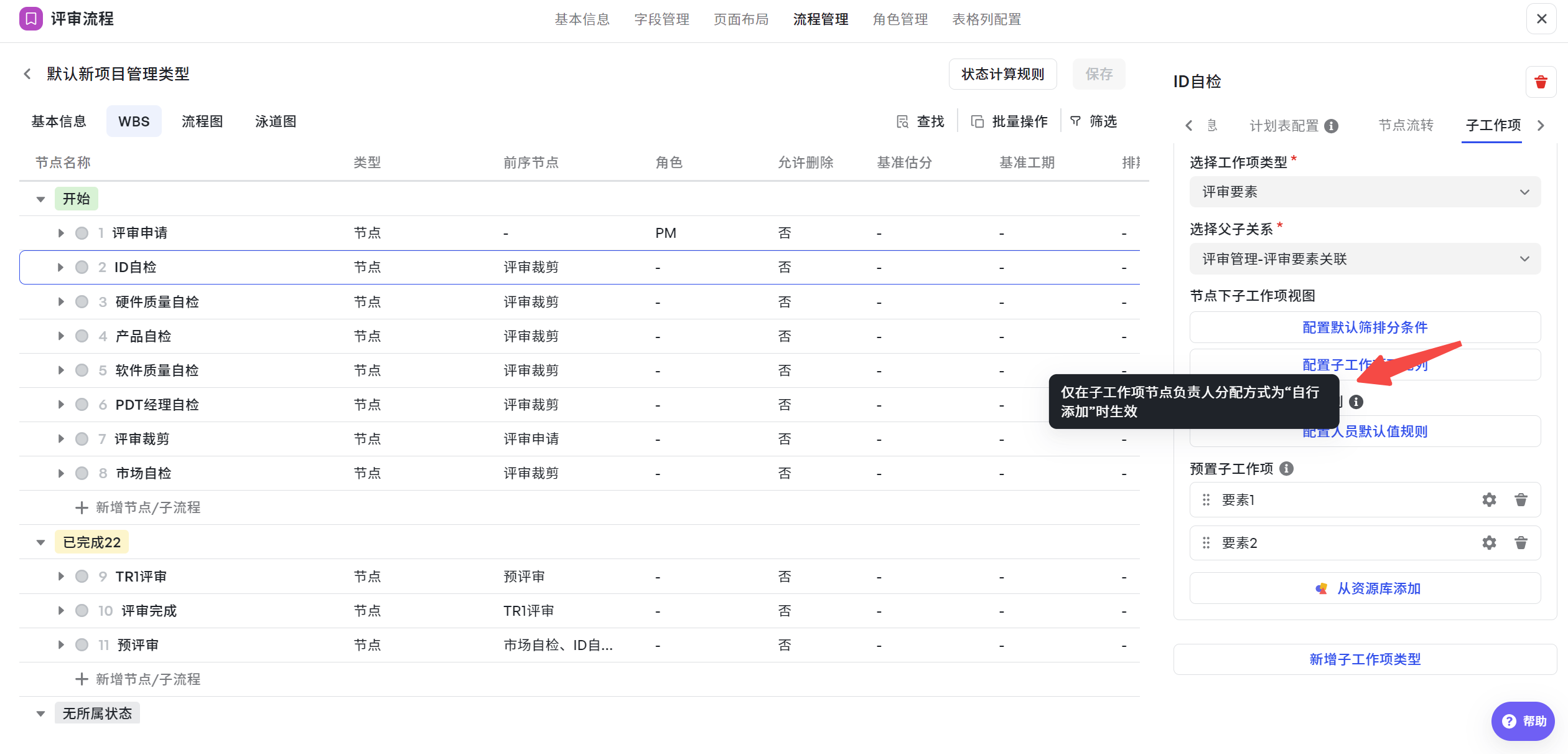Collapse the 无所属状态 group

coord(40,714)
